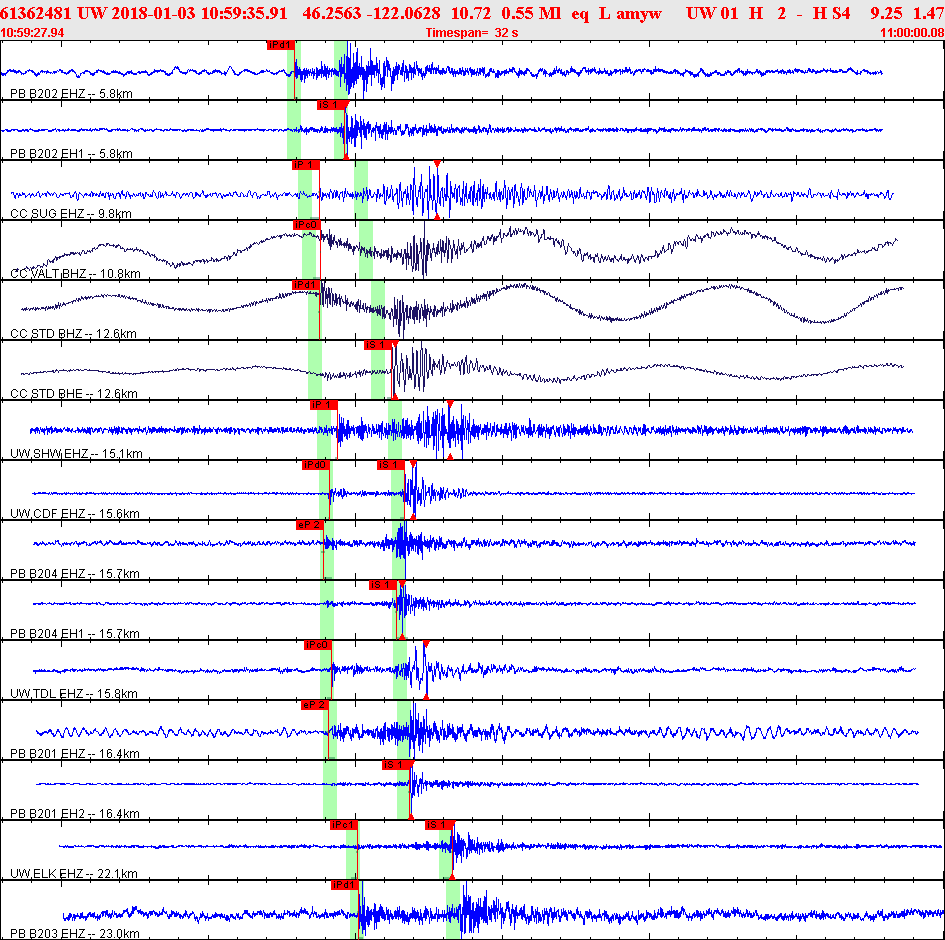The height and width of the screenshot is (940, 945).
Task: Select the iPd0 pick flag on UW CDF EHZ
Action: click(316, 465)
